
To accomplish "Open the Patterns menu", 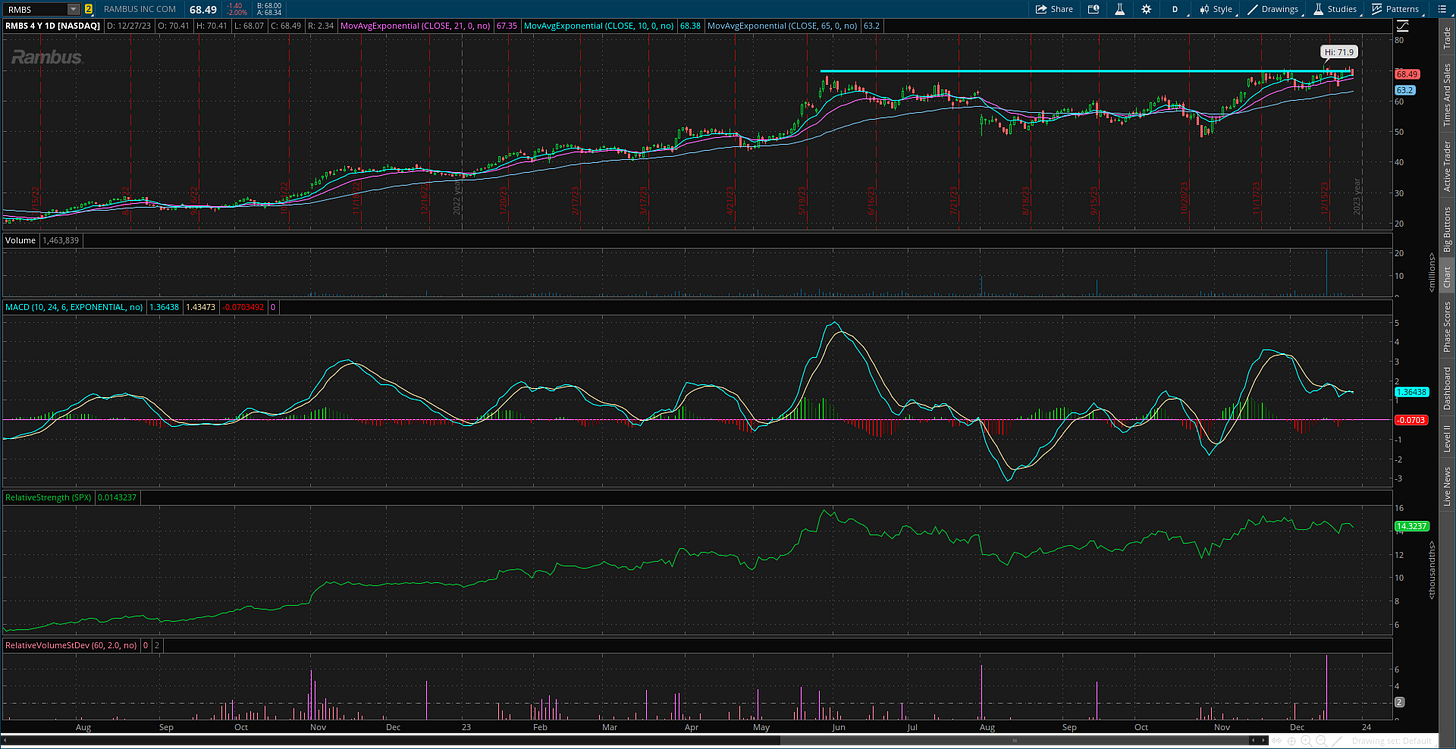I will point(1394,8).
